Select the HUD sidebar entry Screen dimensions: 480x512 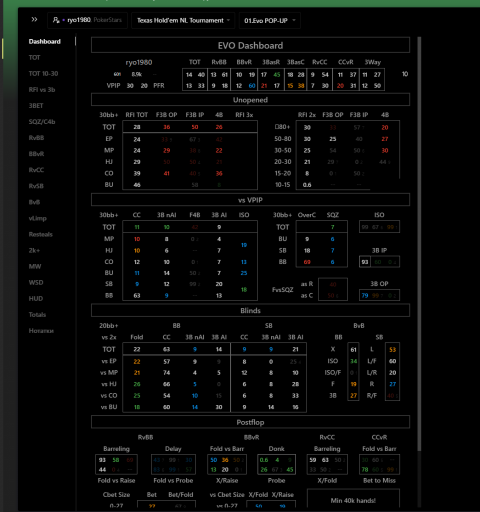36,299
